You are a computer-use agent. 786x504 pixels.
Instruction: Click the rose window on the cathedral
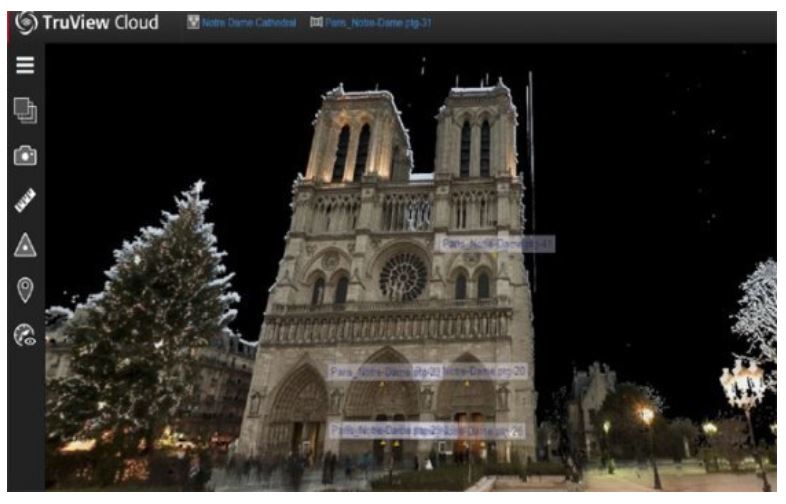[x=402, y=275]
